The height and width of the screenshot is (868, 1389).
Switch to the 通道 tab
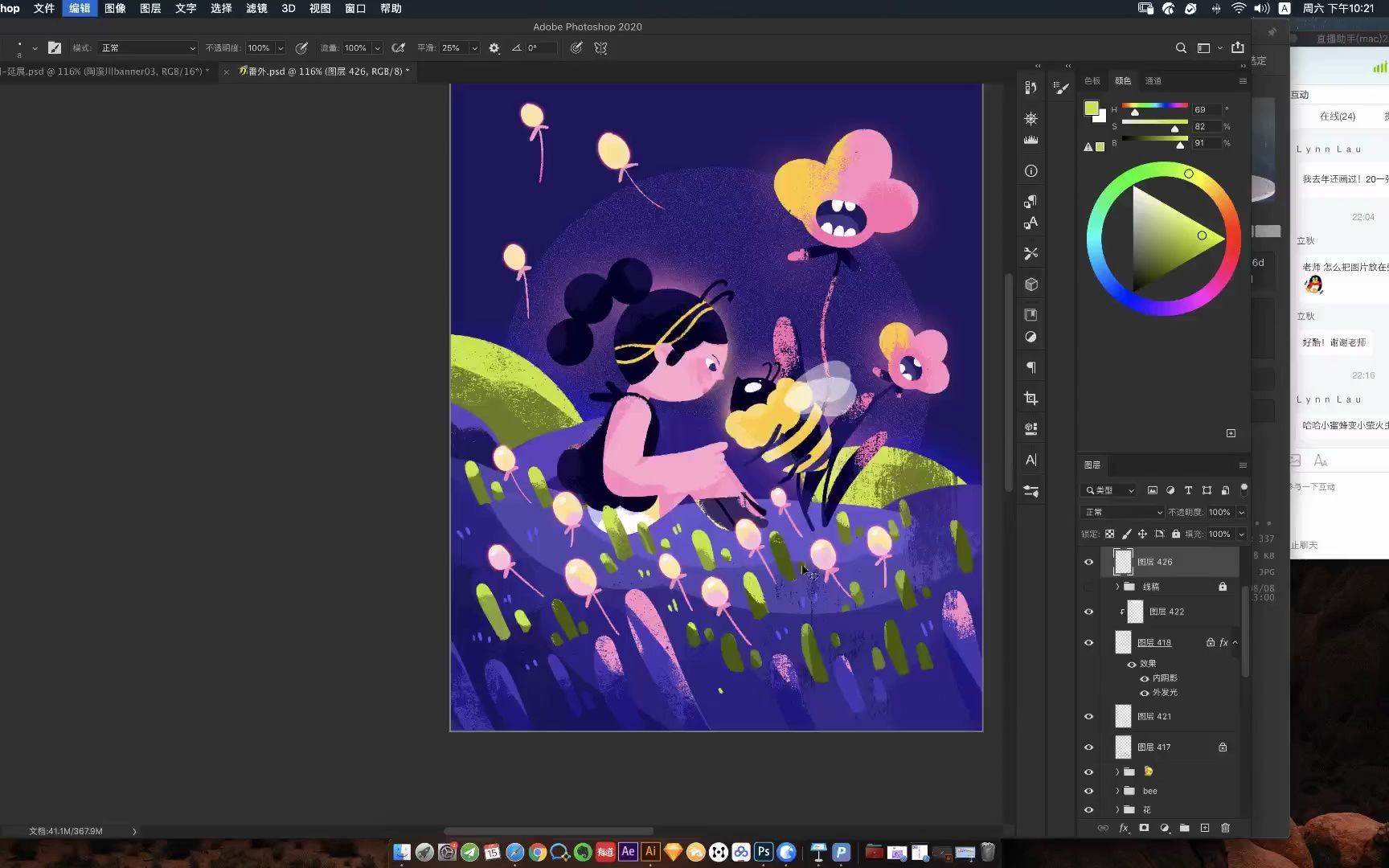click(x=1153, y=80)
